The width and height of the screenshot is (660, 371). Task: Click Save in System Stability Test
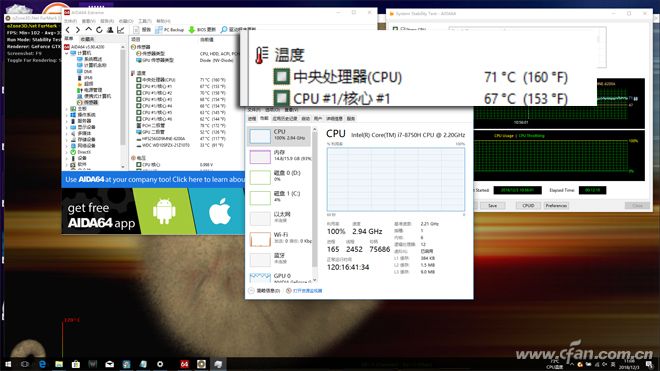(492, 206)
